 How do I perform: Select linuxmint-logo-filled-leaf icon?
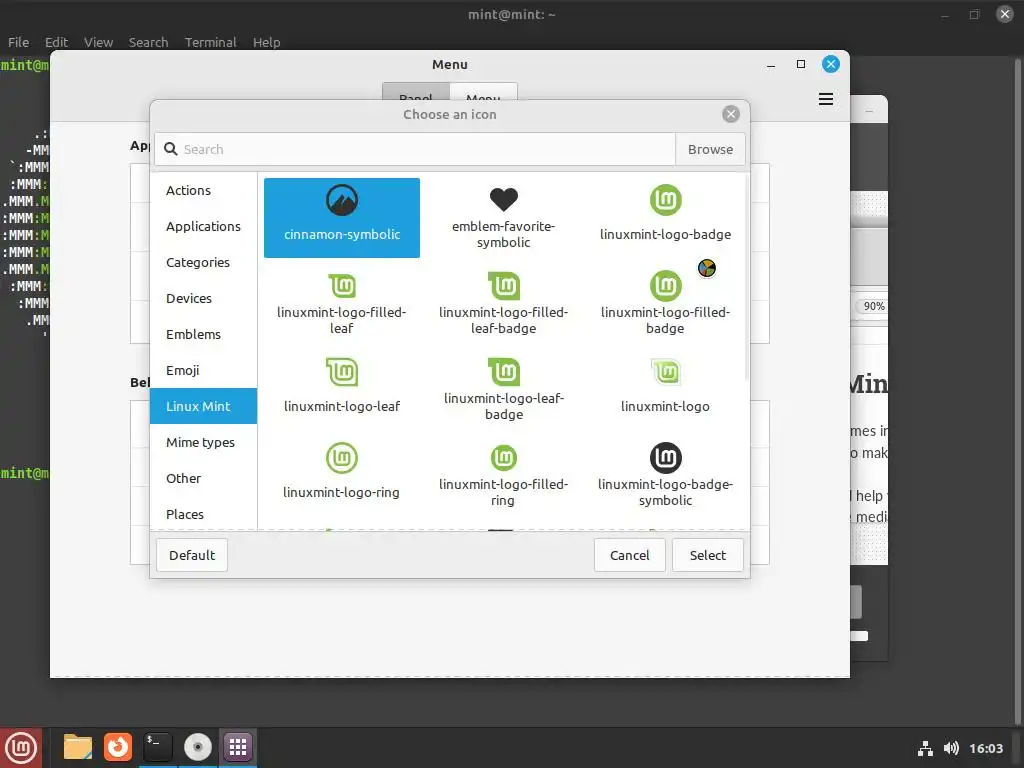pos(342,304)
